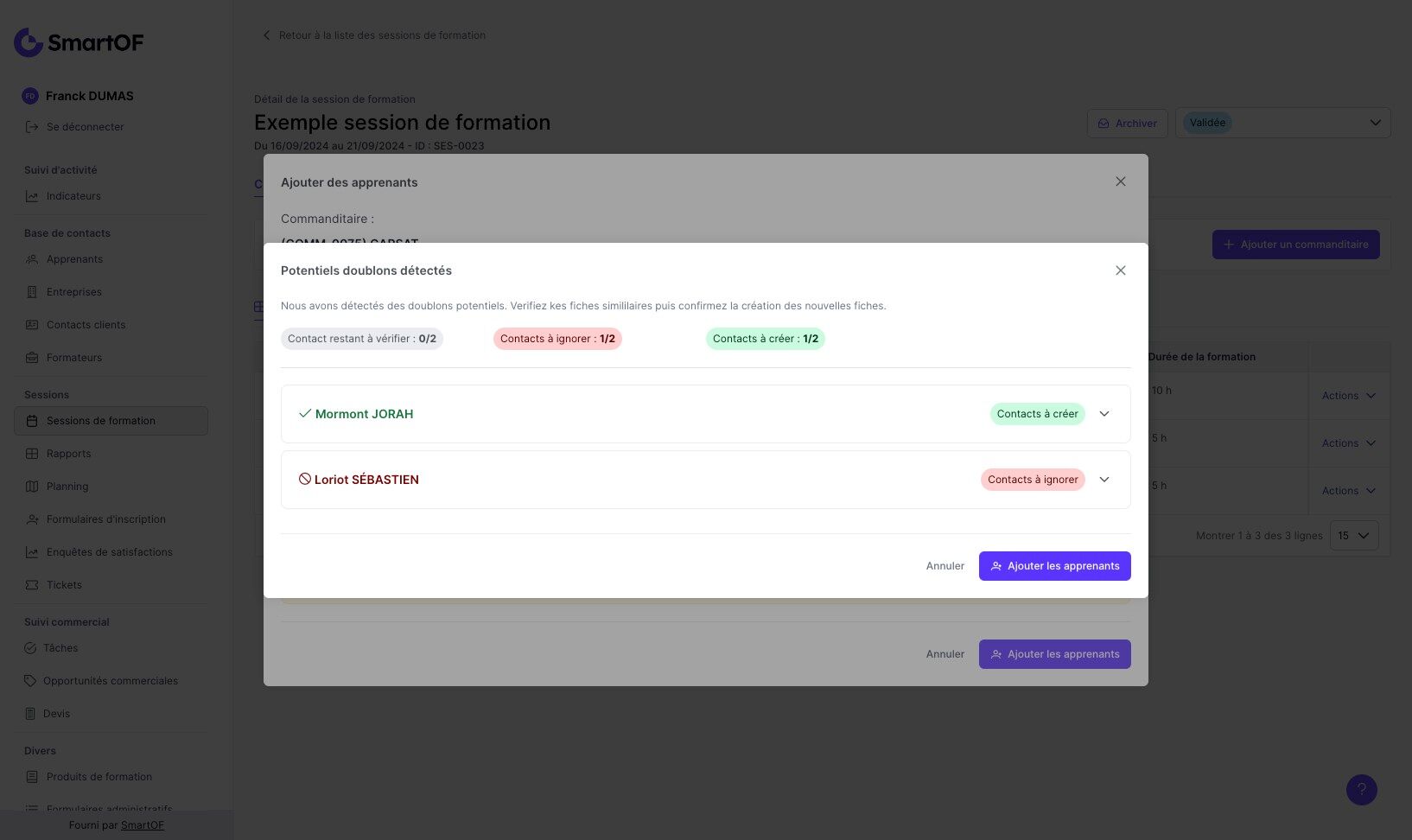Click Annuler in the duplicates dialog

pyautogui.click(x=945, y=566)
